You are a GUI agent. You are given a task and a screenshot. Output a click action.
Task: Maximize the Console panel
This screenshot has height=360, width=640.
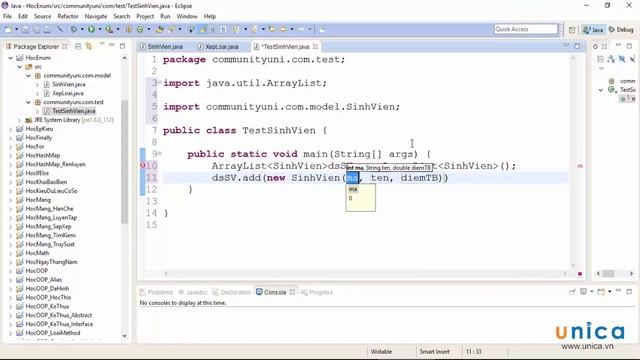point(629,291)
